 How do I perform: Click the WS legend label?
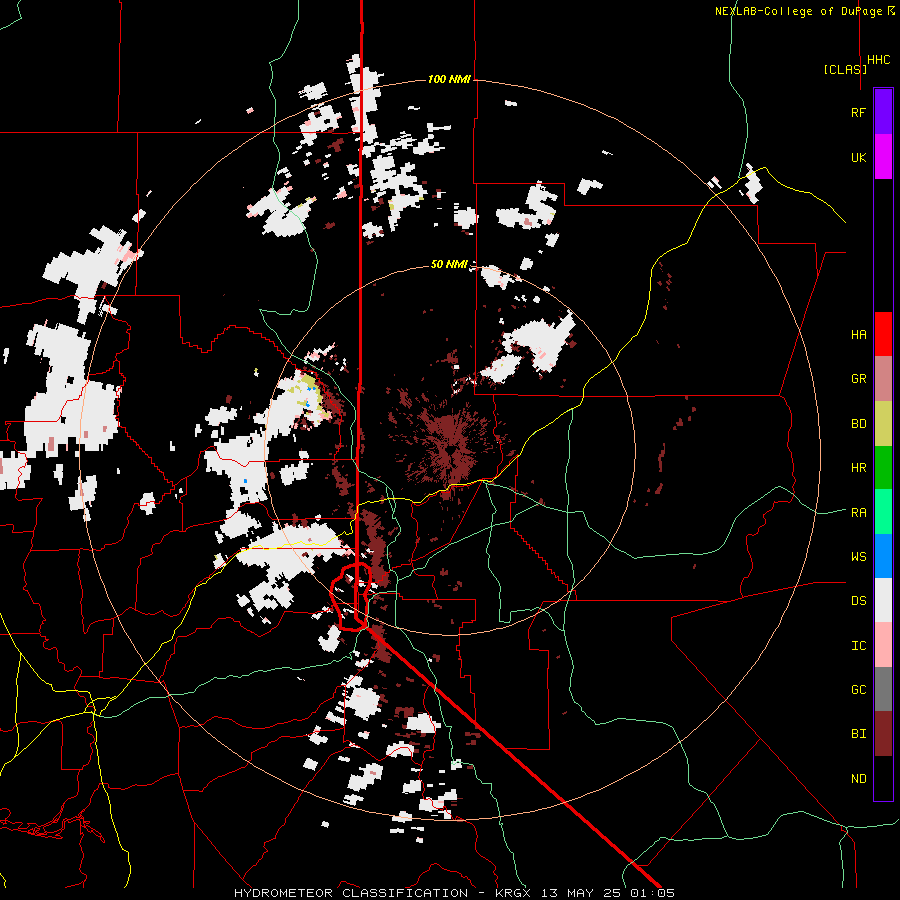click(858, 557)
